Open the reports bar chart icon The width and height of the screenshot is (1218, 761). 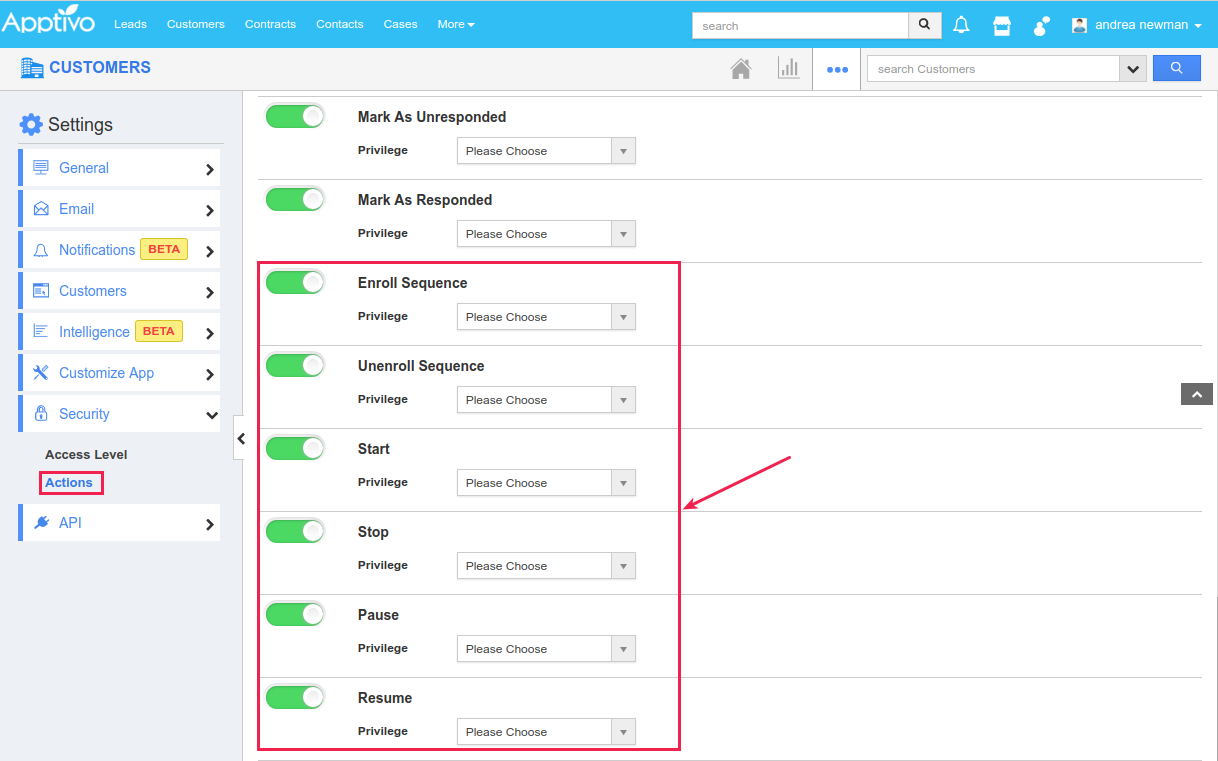tap(789, 68)
